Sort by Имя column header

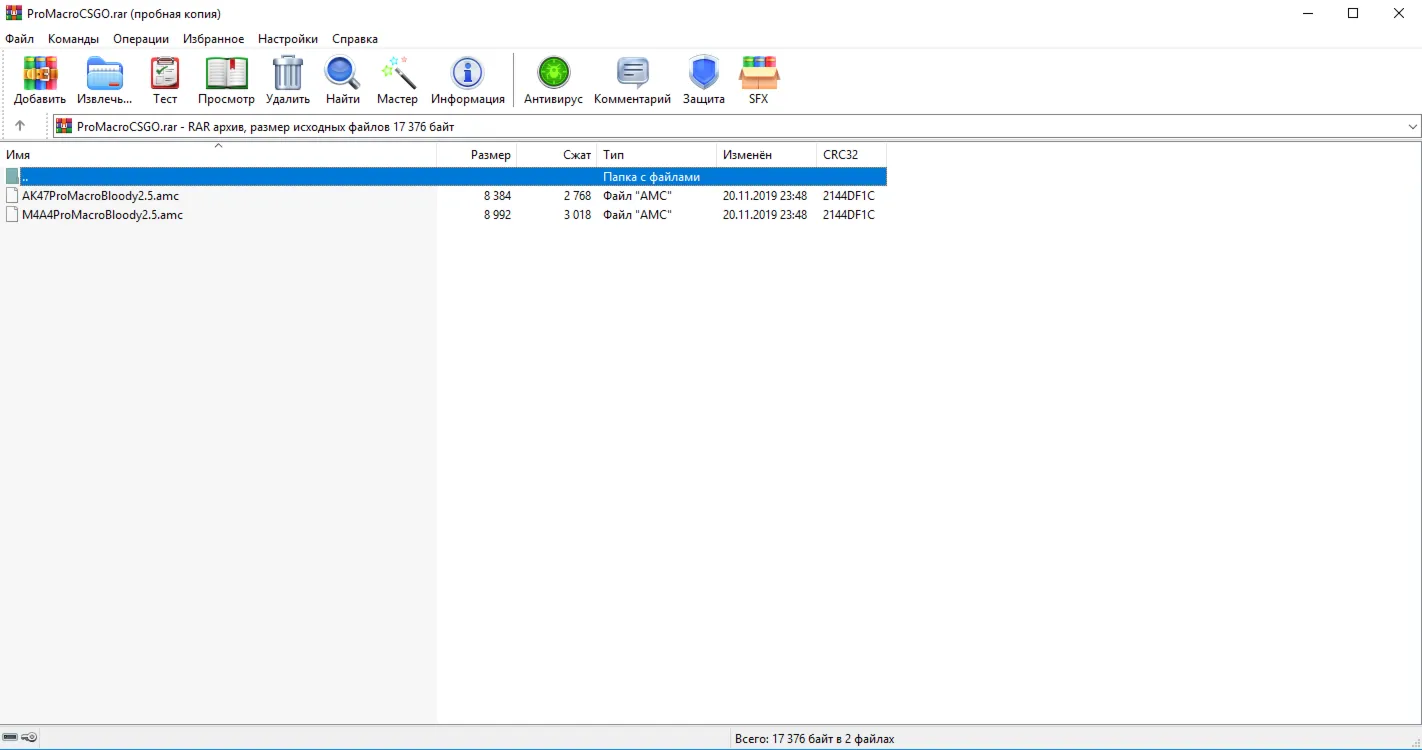coord(218,155)
